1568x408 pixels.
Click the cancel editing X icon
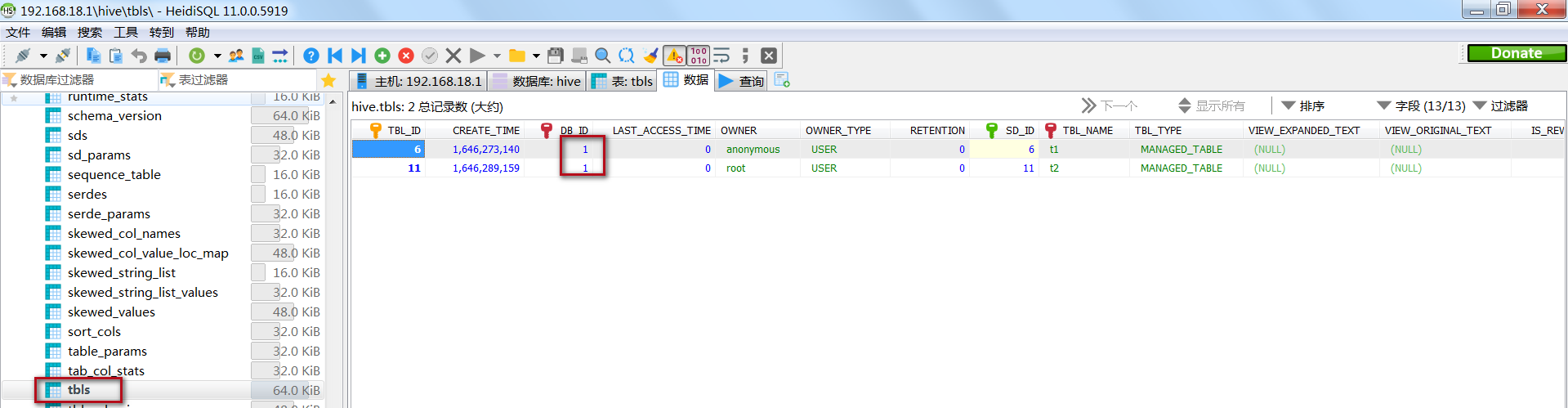click(x=453, y=56)
